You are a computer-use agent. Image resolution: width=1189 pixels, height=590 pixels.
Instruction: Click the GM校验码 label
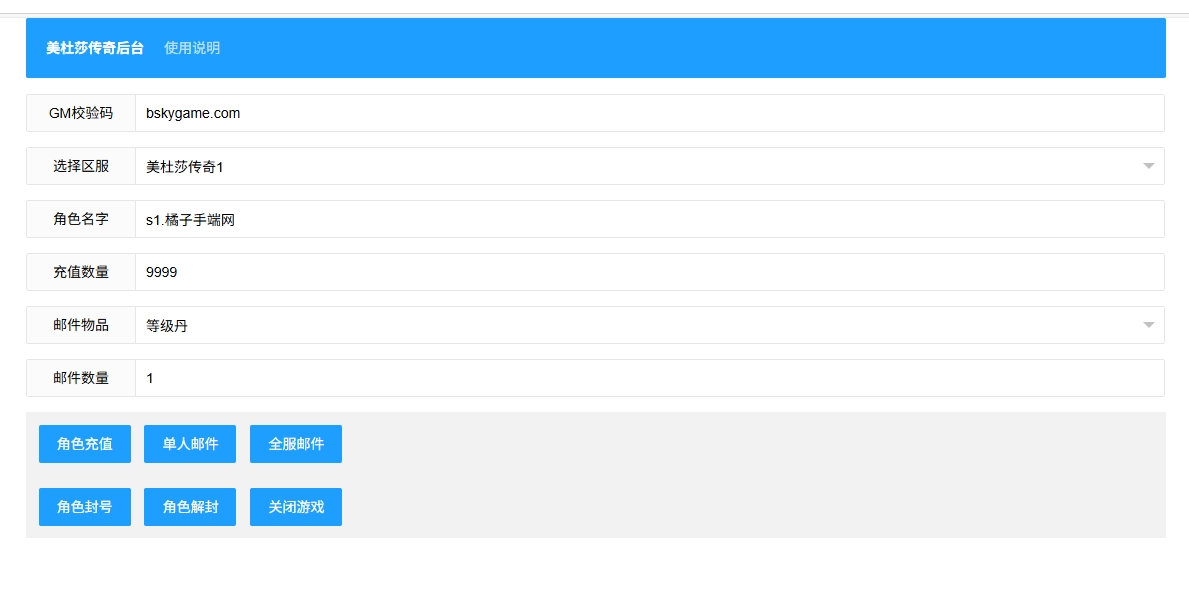81,113
